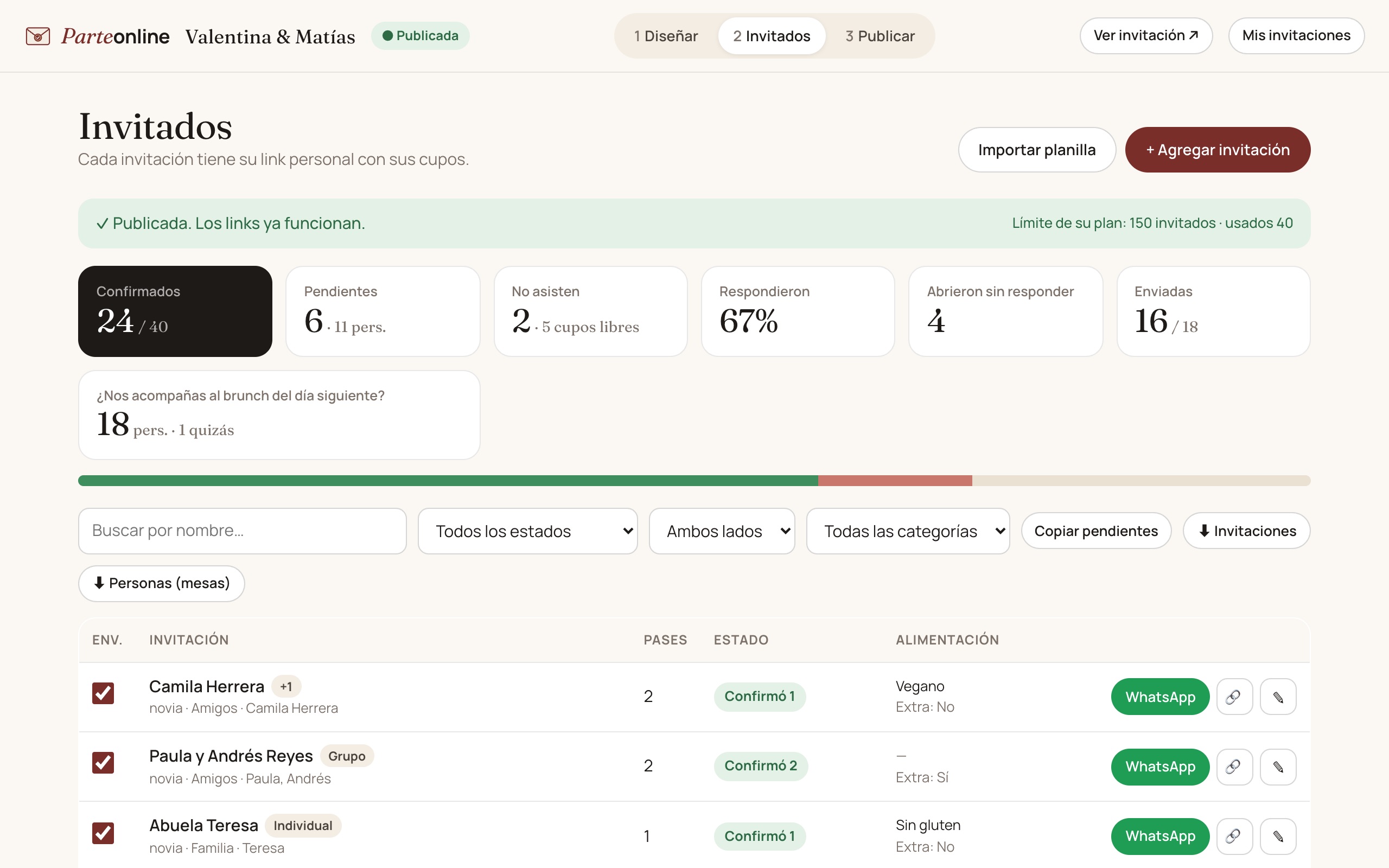The image size is (1389, 868).
Task: Go to the 1 Diseñar step
Action: (666, 36)
